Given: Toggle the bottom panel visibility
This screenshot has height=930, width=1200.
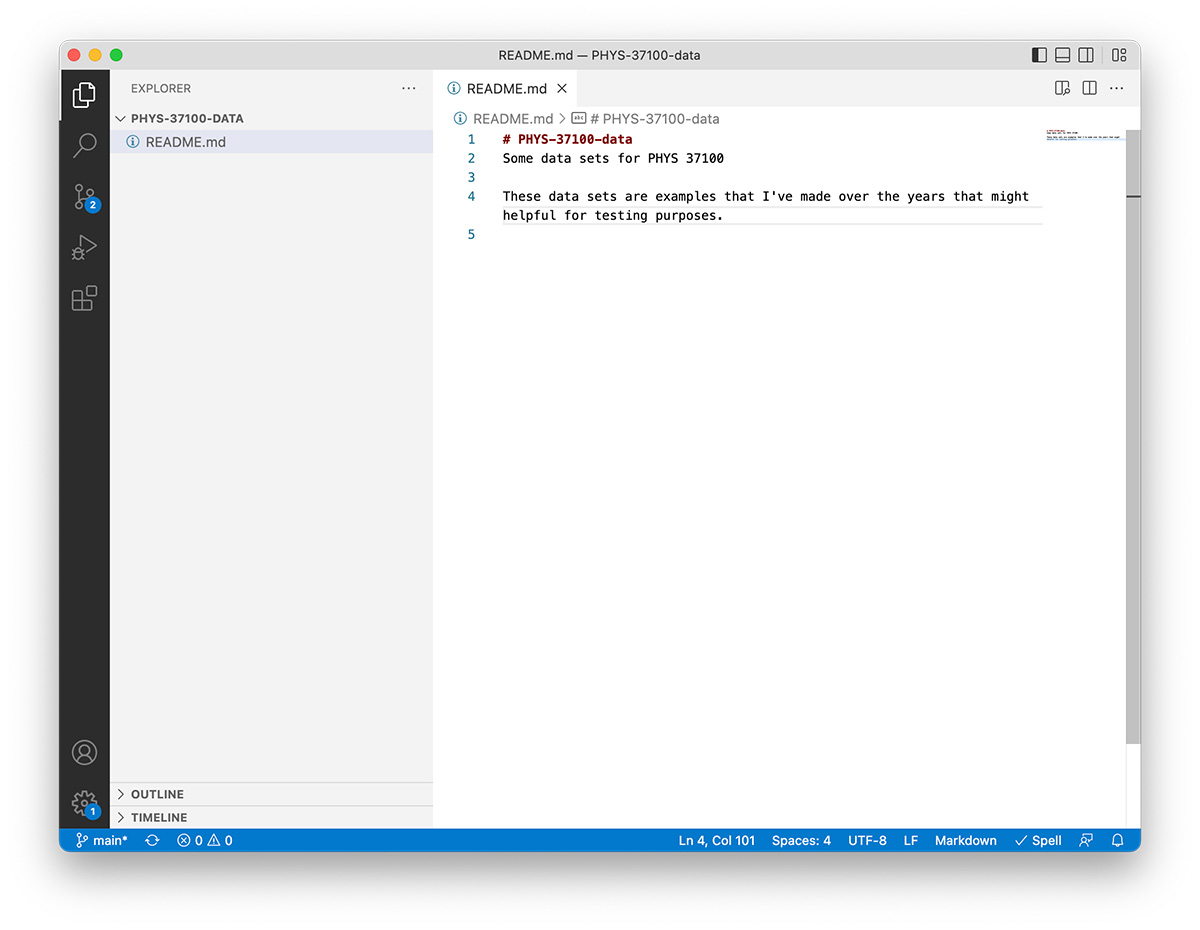Looking at the screenshot, I should [x=1063, y=55].
